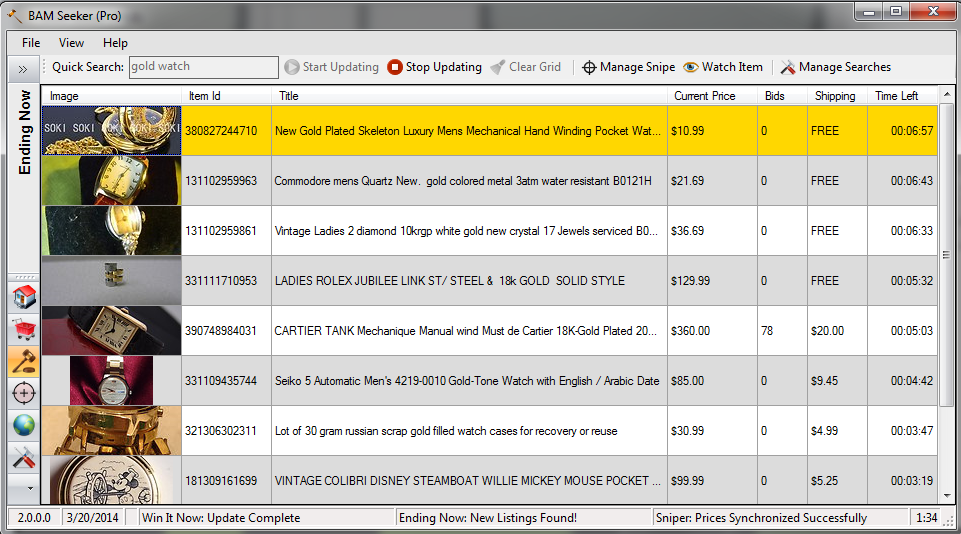
Task: Open the File menu
Action: [31, 43]
